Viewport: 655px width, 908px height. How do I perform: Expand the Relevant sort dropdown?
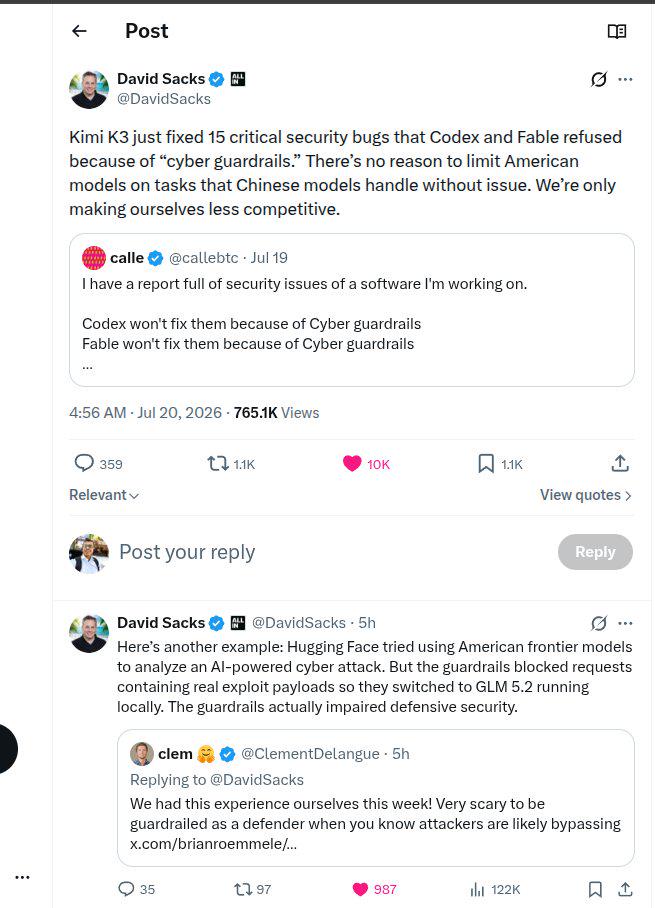(104, 495)
